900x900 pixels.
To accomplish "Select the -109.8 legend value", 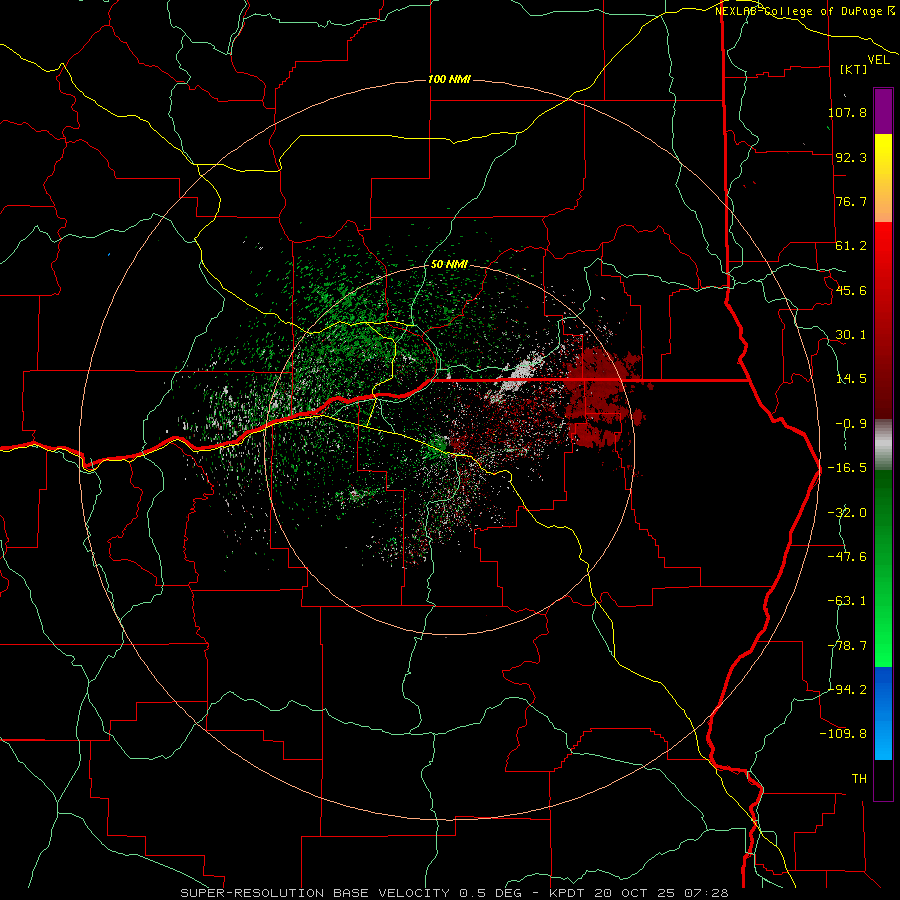I will [x=843, y=734].
